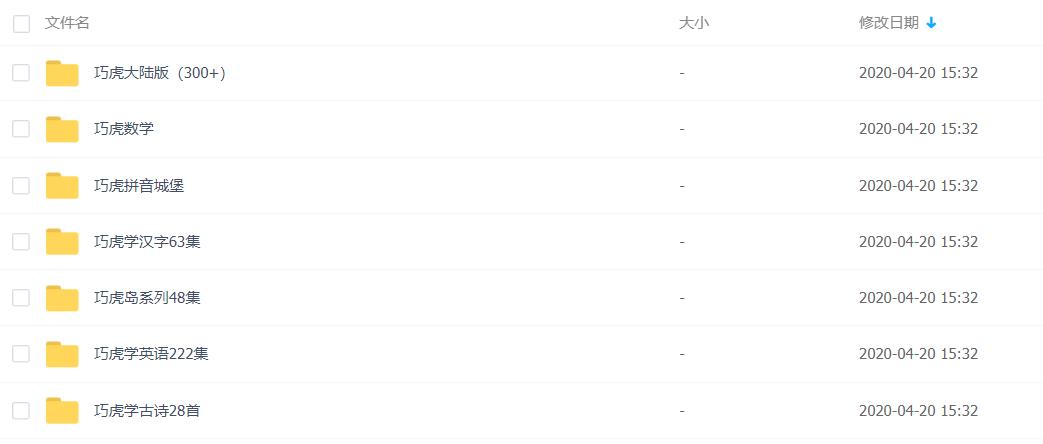Screen dimensions: 1043x444
Task: Open the 巧虎学英语222集 folder name link
Action: [x=151, y=354]
